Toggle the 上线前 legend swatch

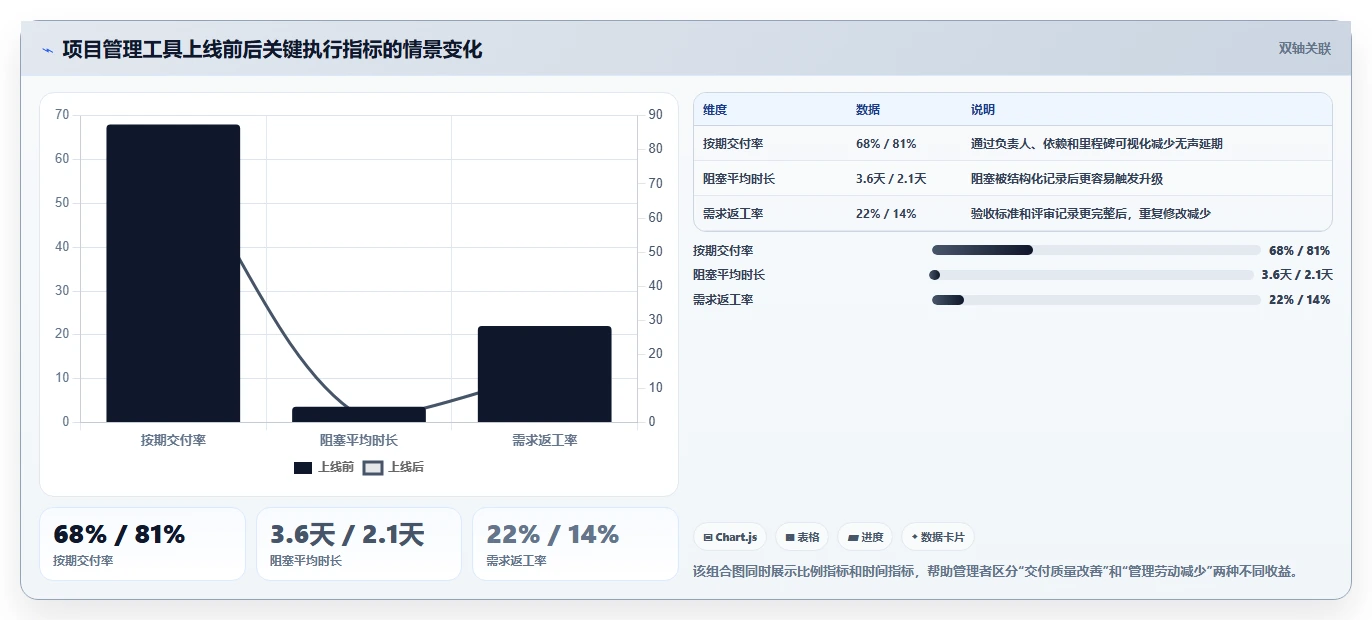(303, 468)
